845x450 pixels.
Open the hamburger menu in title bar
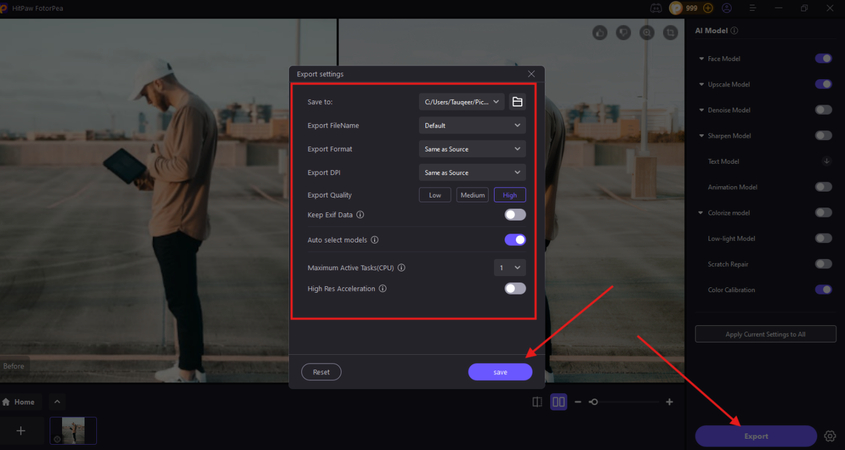[753, 8]
